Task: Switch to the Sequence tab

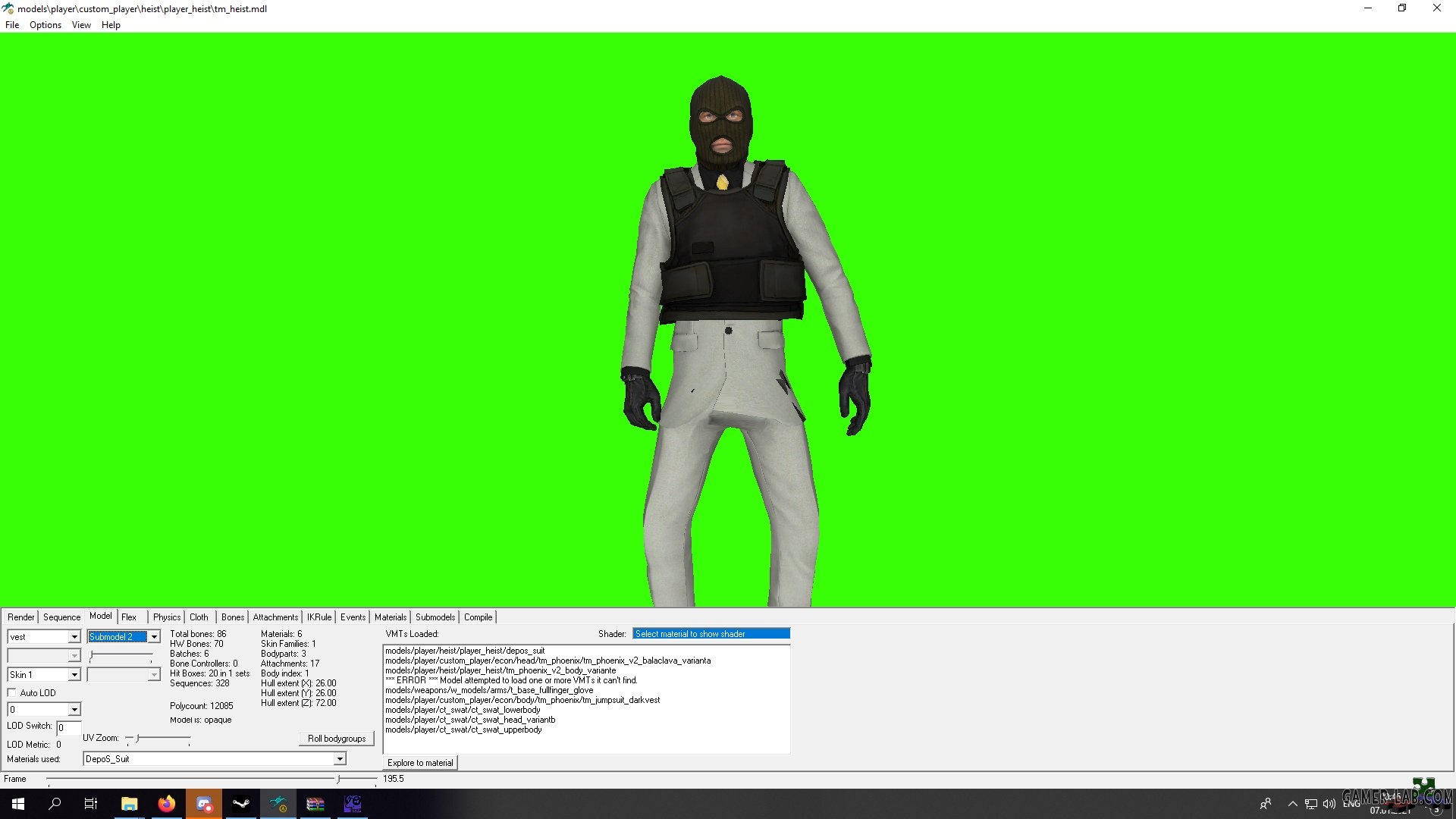Action: coord(61,617)
